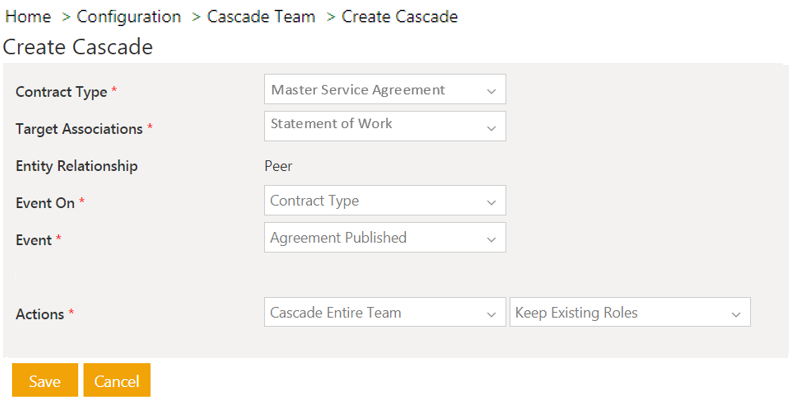Go to Home in the breadcrumb
789x402 pixels.
coord(28,17)
